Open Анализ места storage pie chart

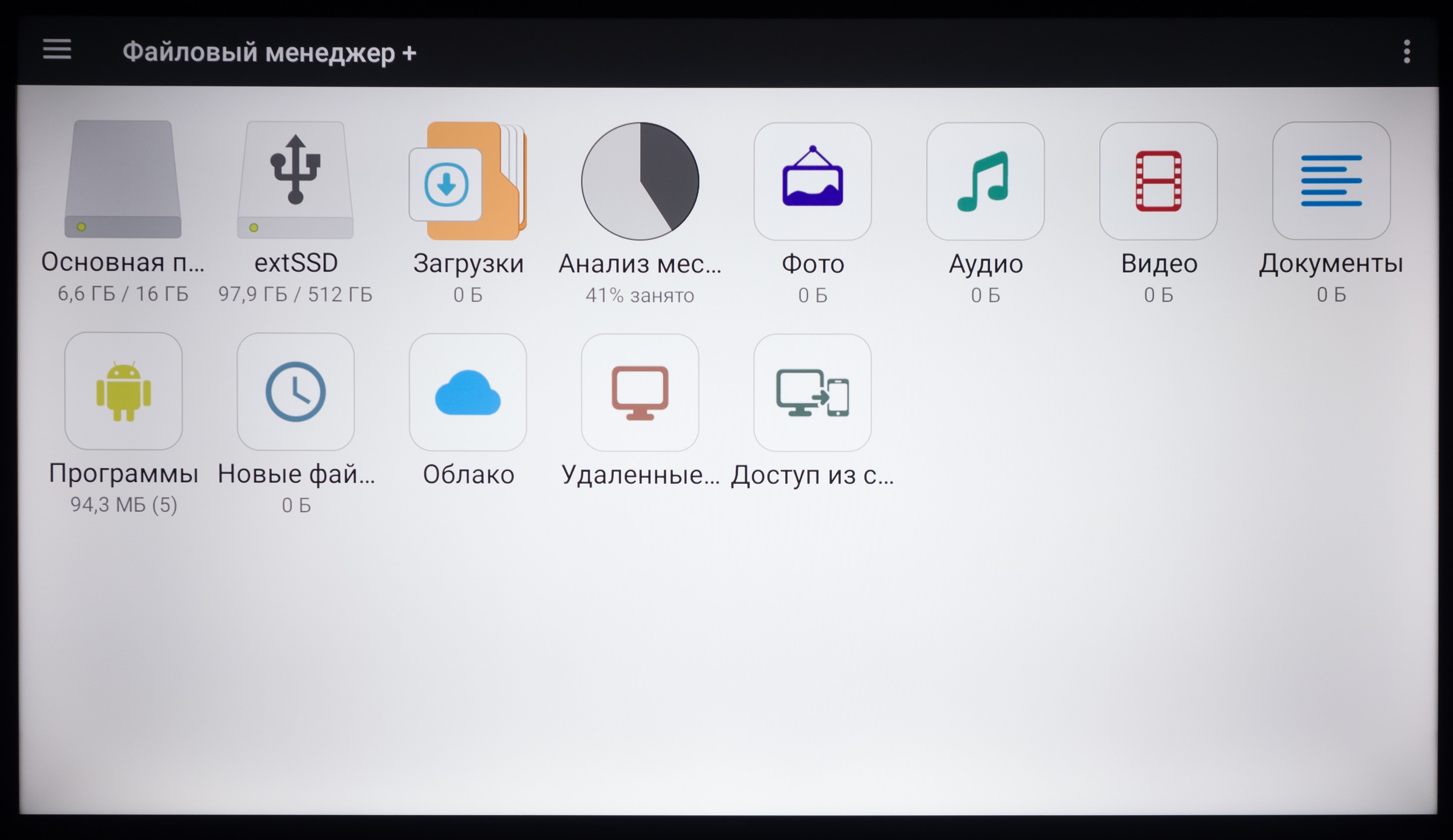point(640,181)
